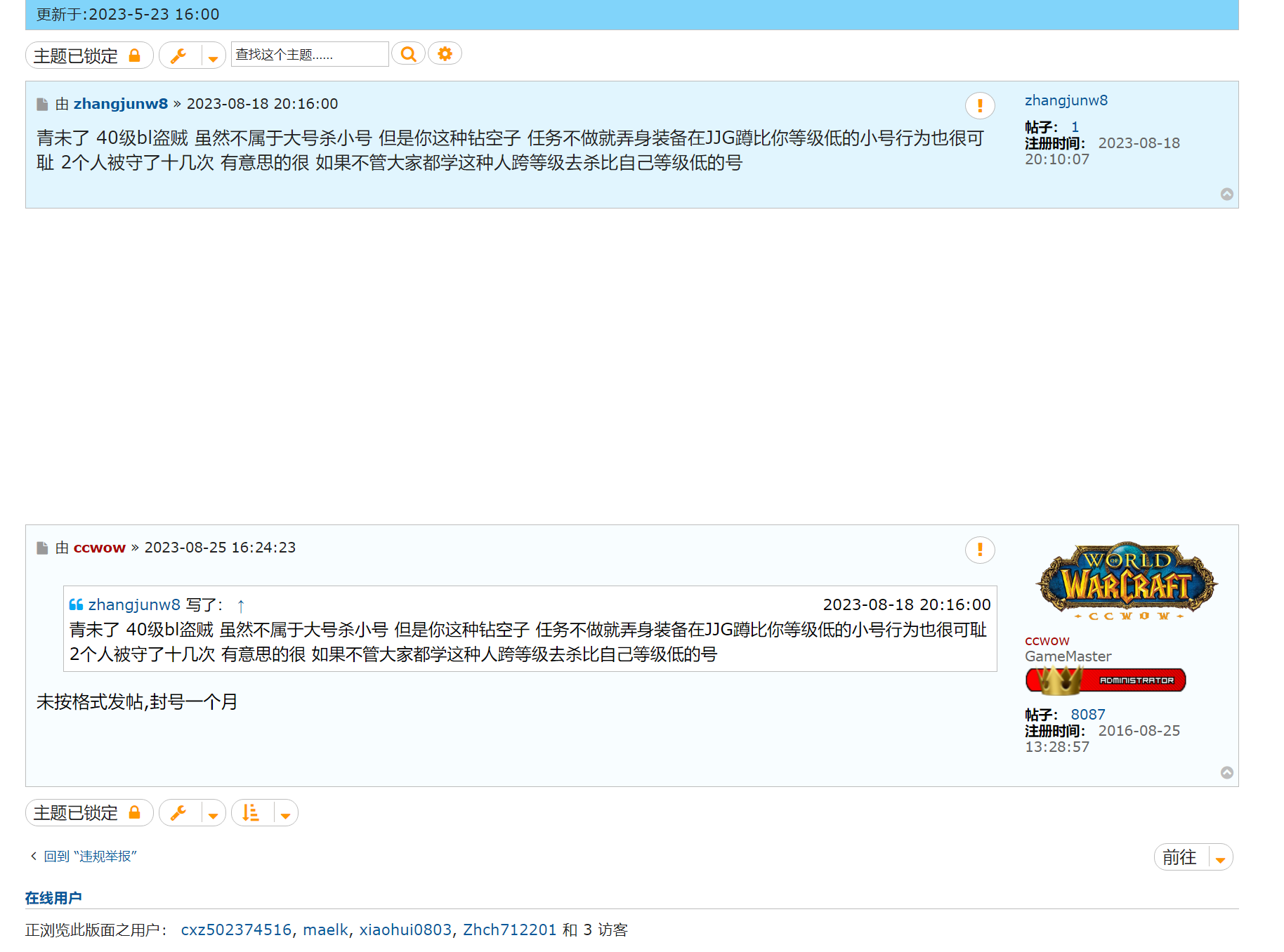Open advanced search via gear icon

445,54
